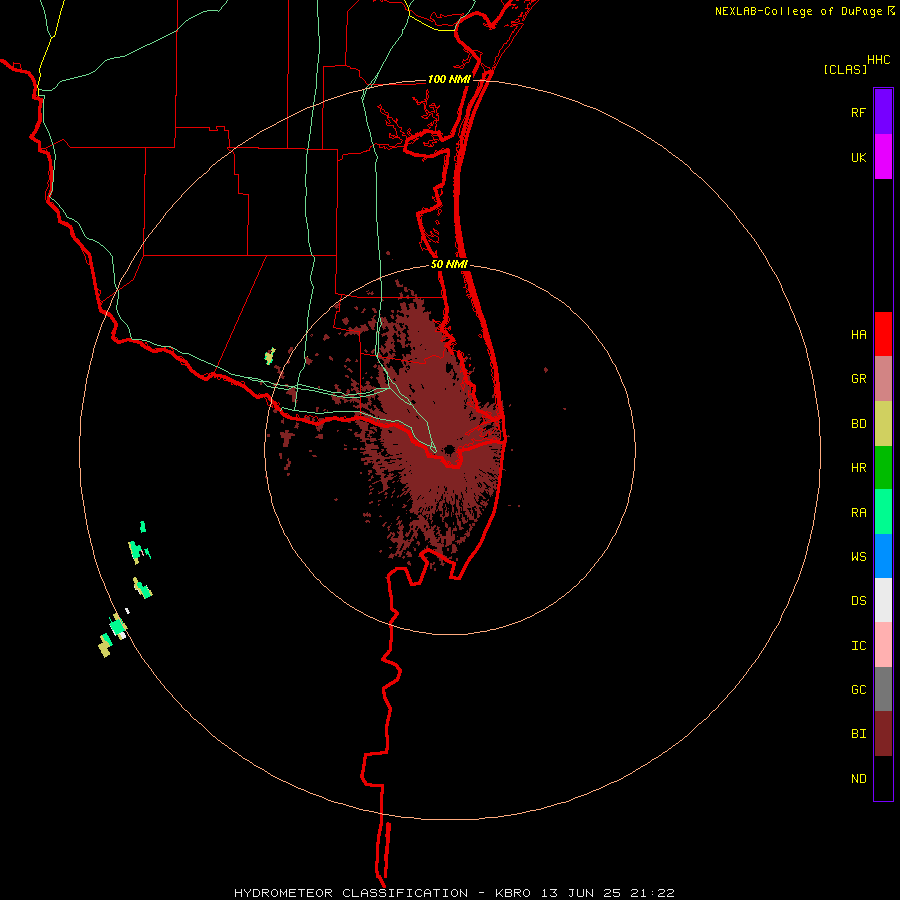Click the HYDROMETEOR CLASSIFICATION title text
900x900 pixels.
(351, 893)
